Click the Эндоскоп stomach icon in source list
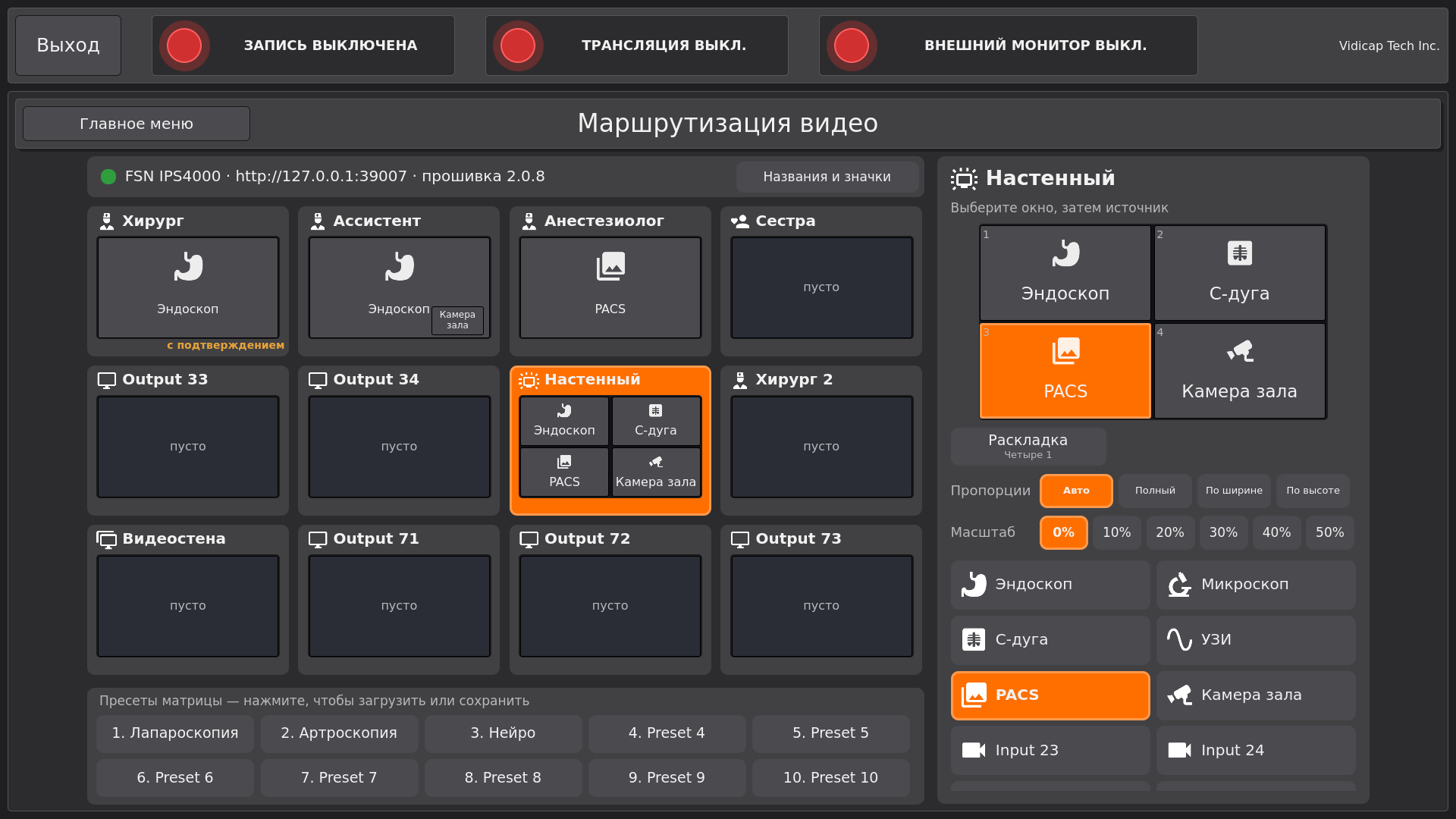Screen dimensions: 1456x819 (974, 585)
